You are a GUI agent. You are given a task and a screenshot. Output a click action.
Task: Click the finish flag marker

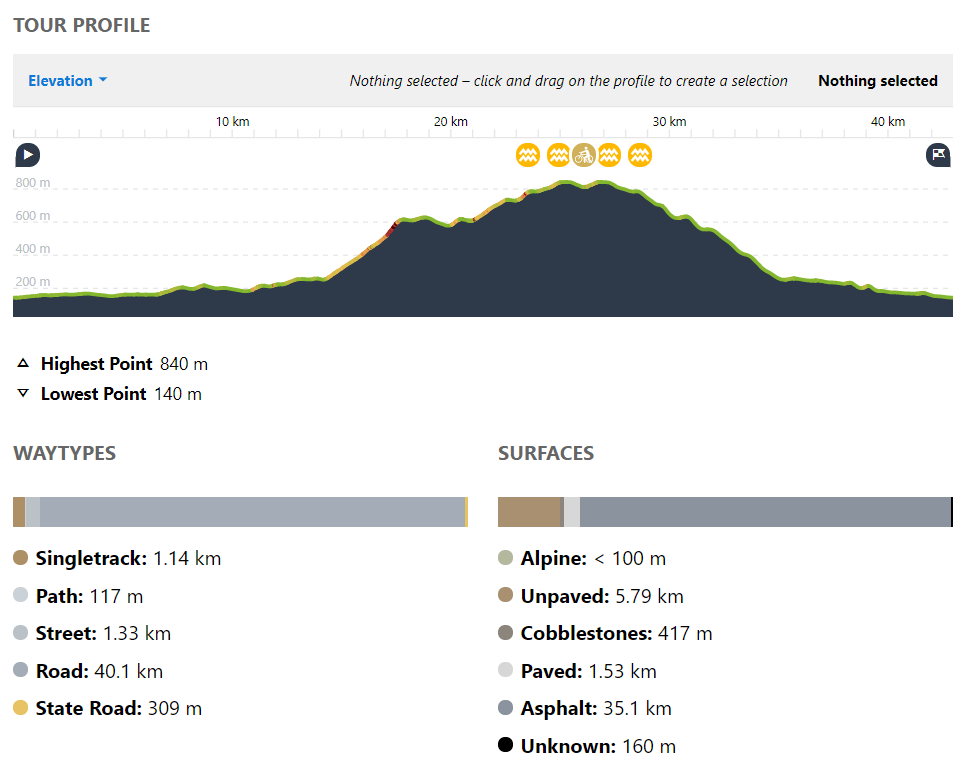(x=937, y=155)
